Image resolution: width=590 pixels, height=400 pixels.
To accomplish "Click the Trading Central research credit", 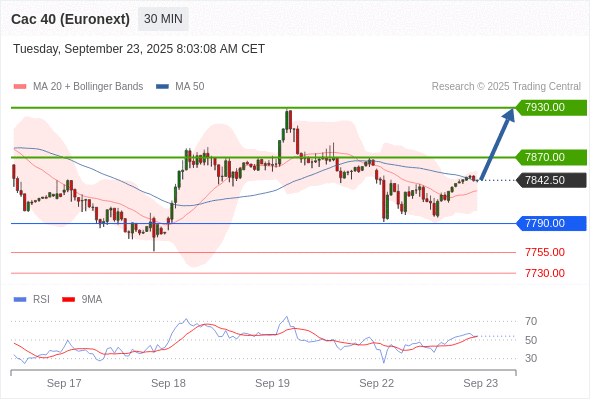I will (506, 87).
